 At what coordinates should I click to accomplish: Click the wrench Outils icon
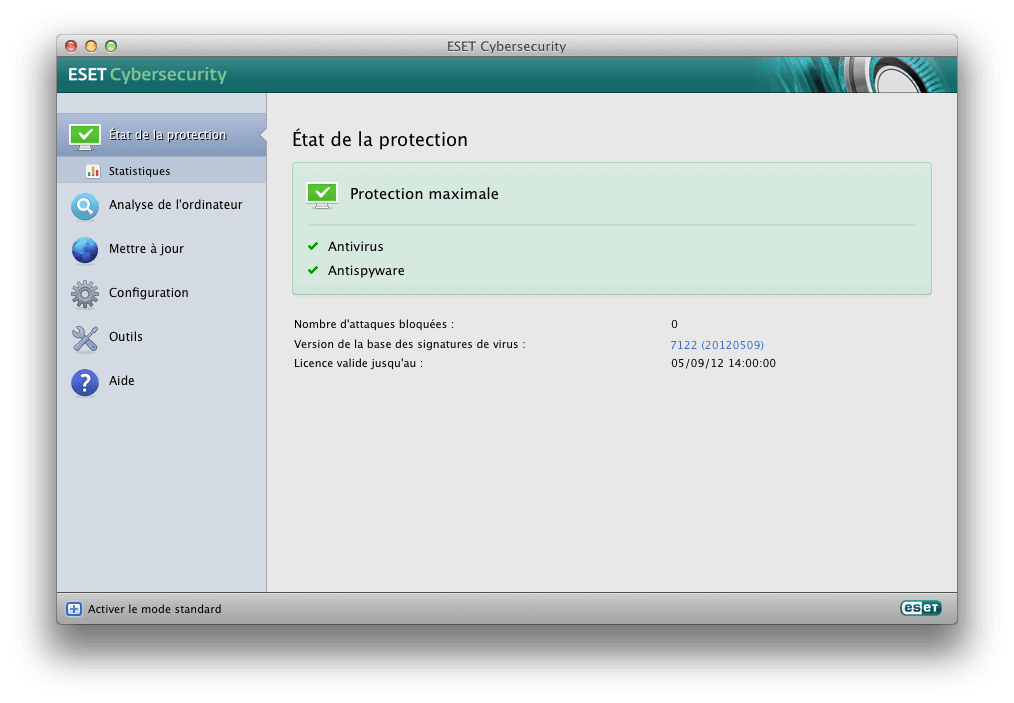click(x=85, y=338)
